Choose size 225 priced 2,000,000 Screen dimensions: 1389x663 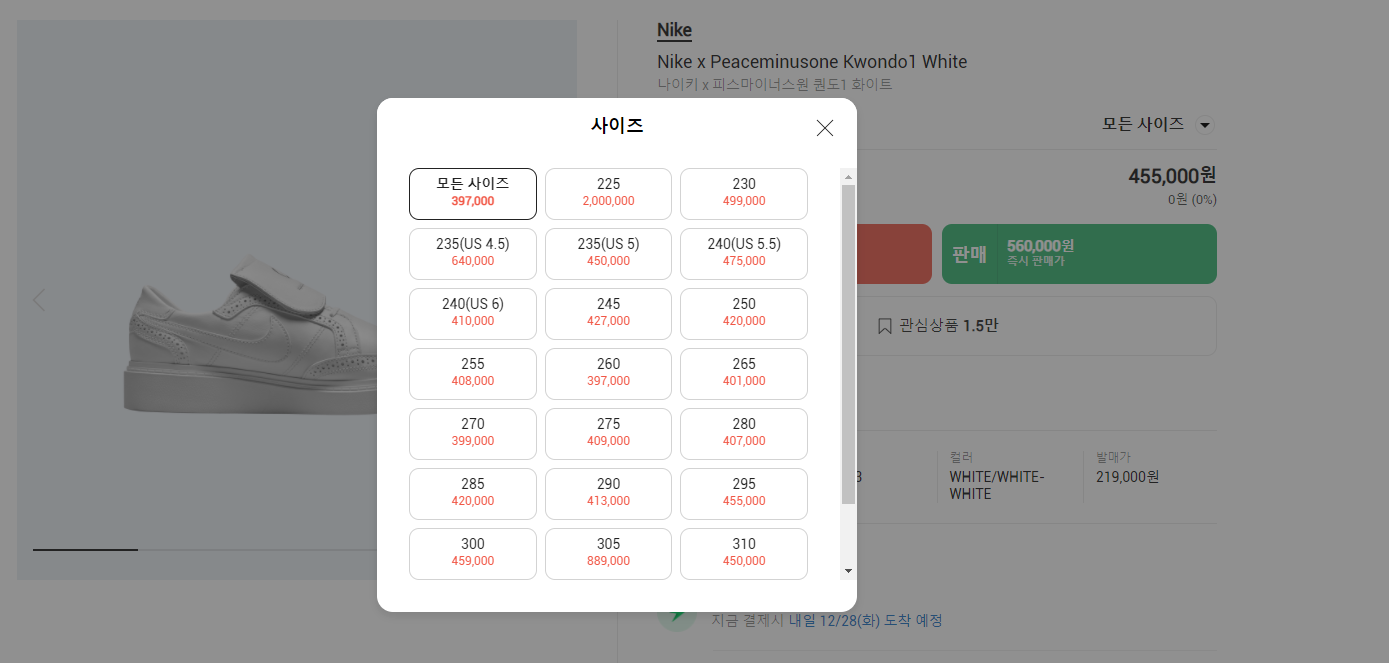[x=608, y=194]
